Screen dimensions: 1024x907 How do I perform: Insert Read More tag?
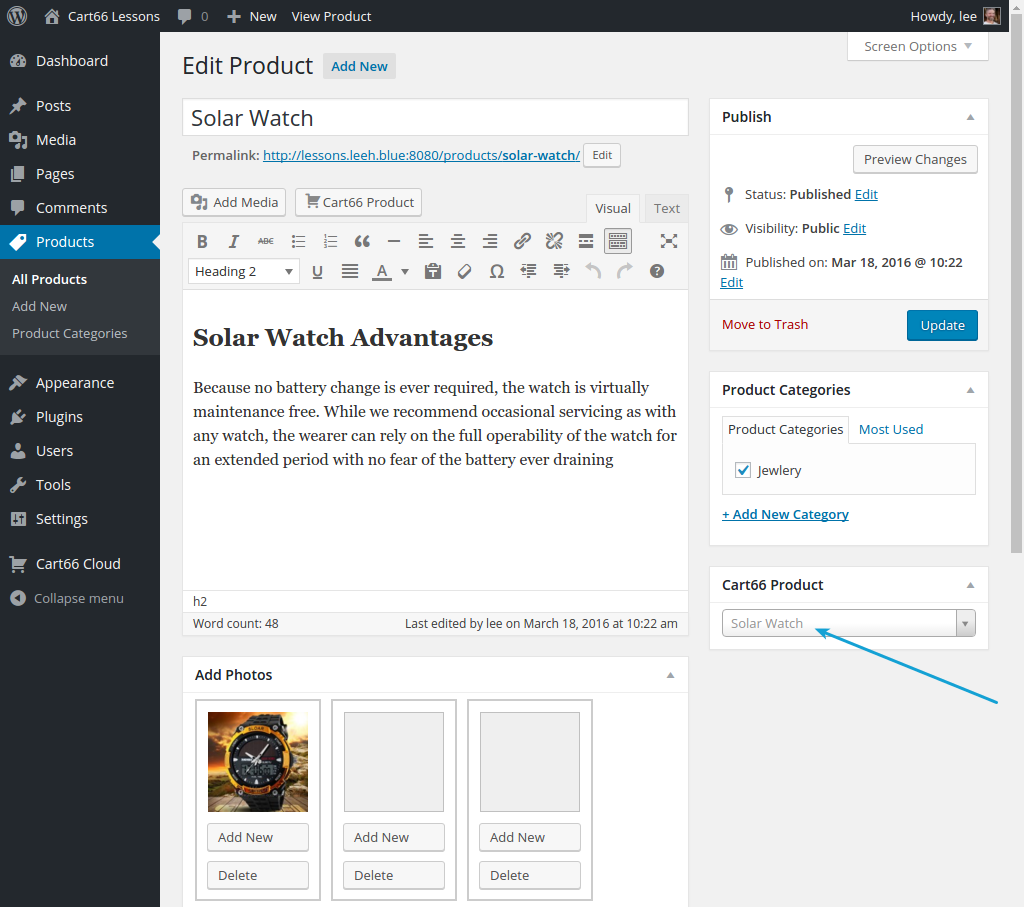(586, 242)
